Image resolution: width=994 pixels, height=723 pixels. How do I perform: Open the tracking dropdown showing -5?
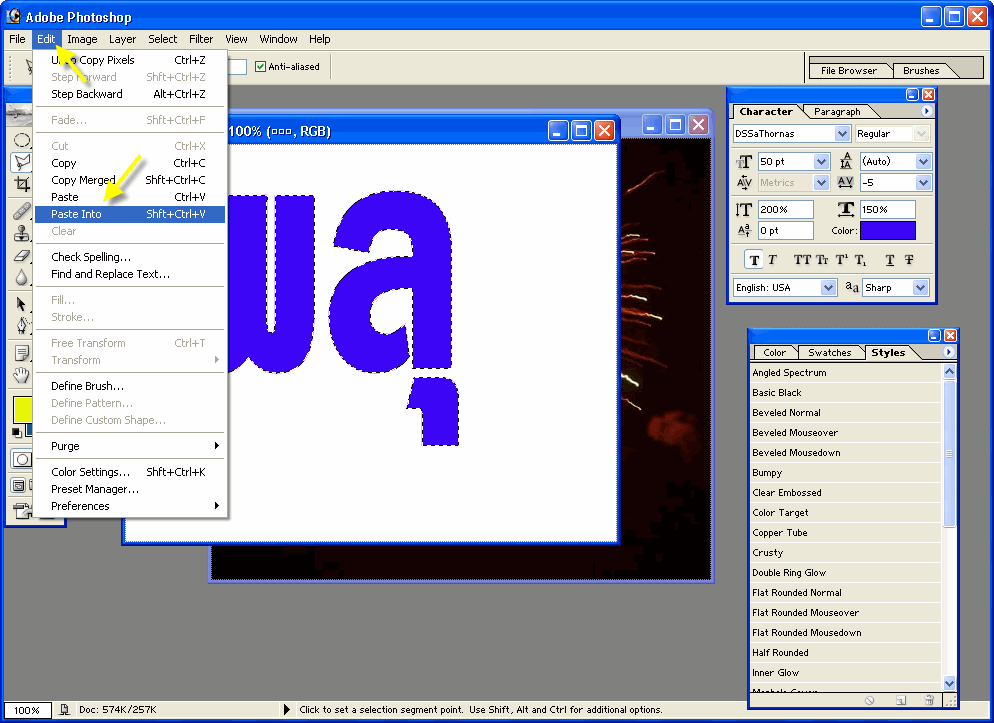(x=923, y=182)
